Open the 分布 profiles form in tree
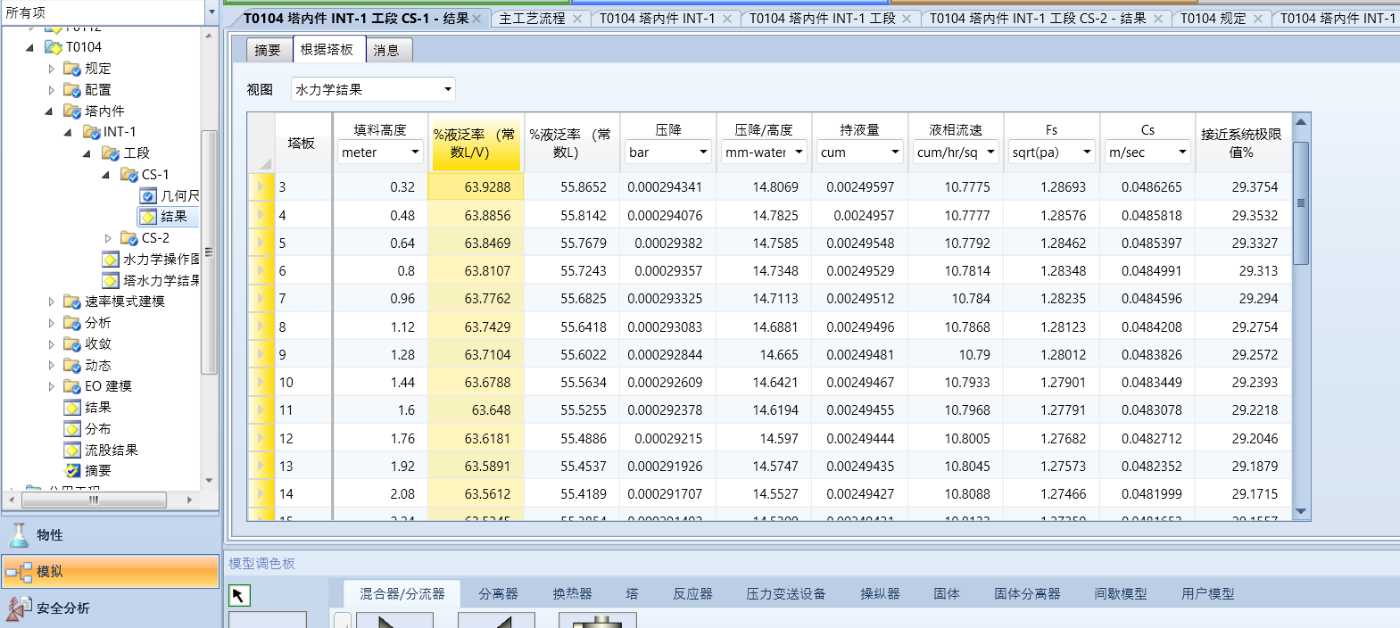 point(72,429)
